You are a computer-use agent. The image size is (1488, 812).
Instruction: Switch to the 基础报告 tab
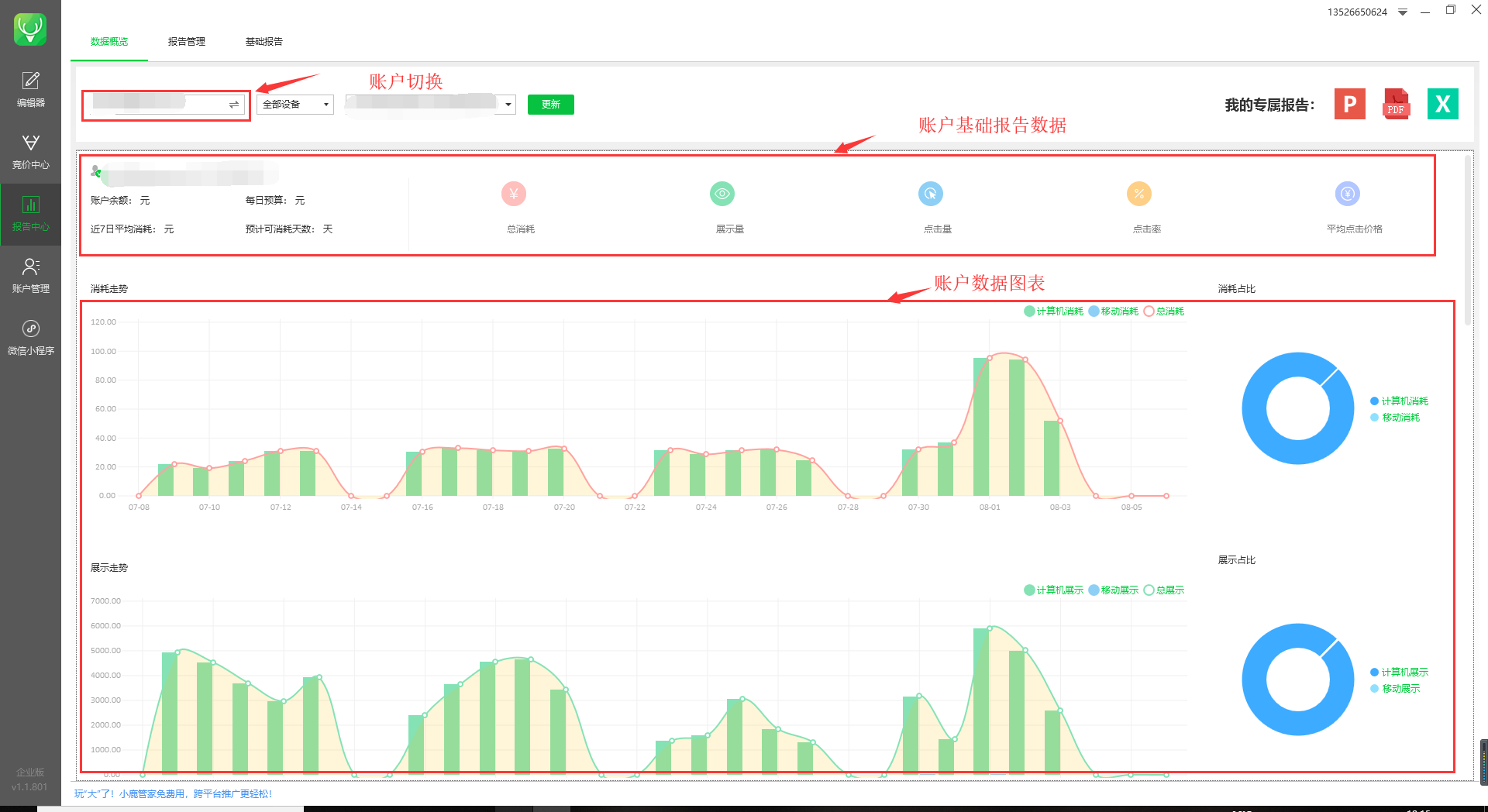click(264, 42)
